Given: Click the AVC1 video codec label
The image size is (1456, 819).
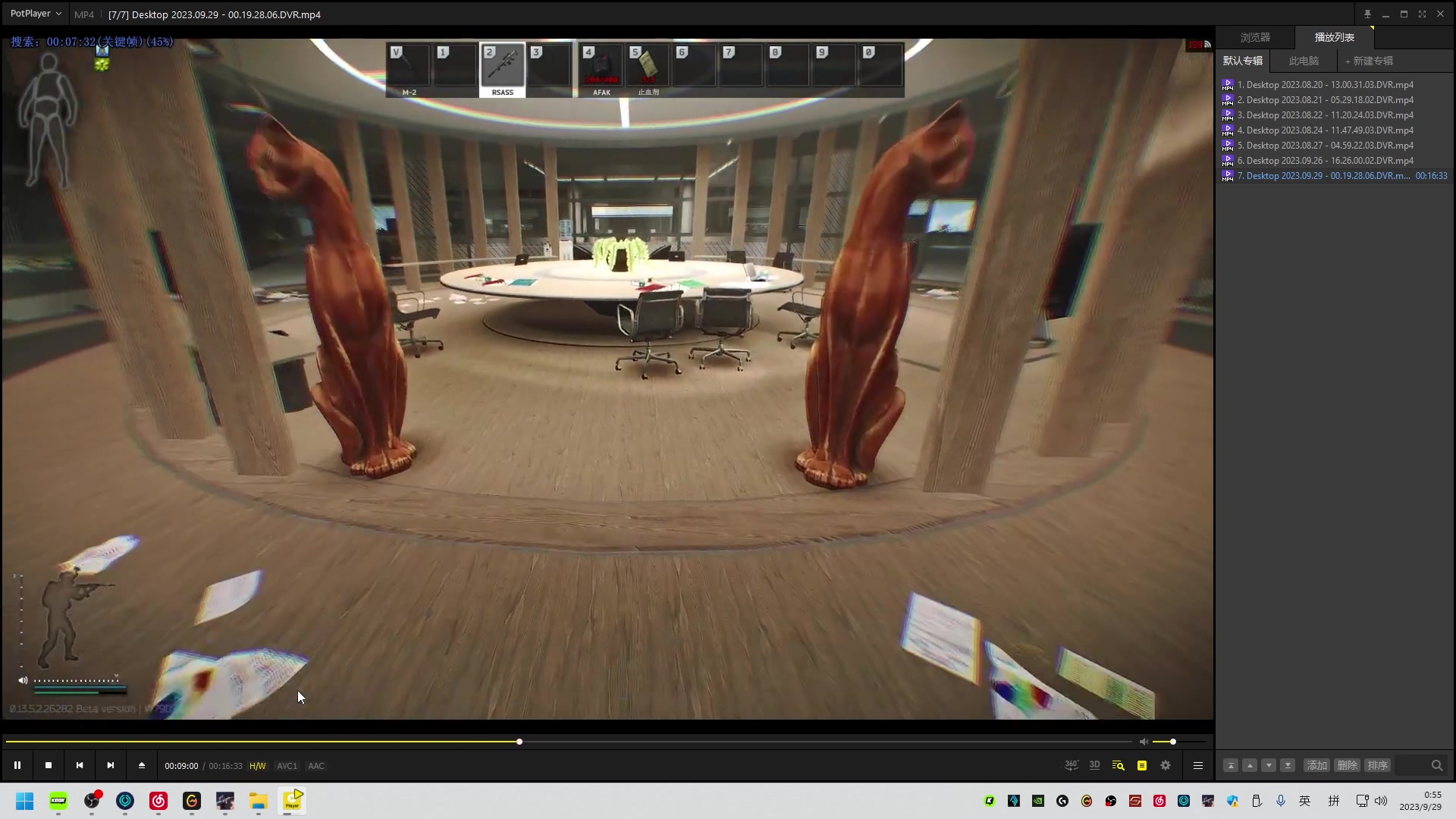Looking at the screenshot, I should pos(287,766).
